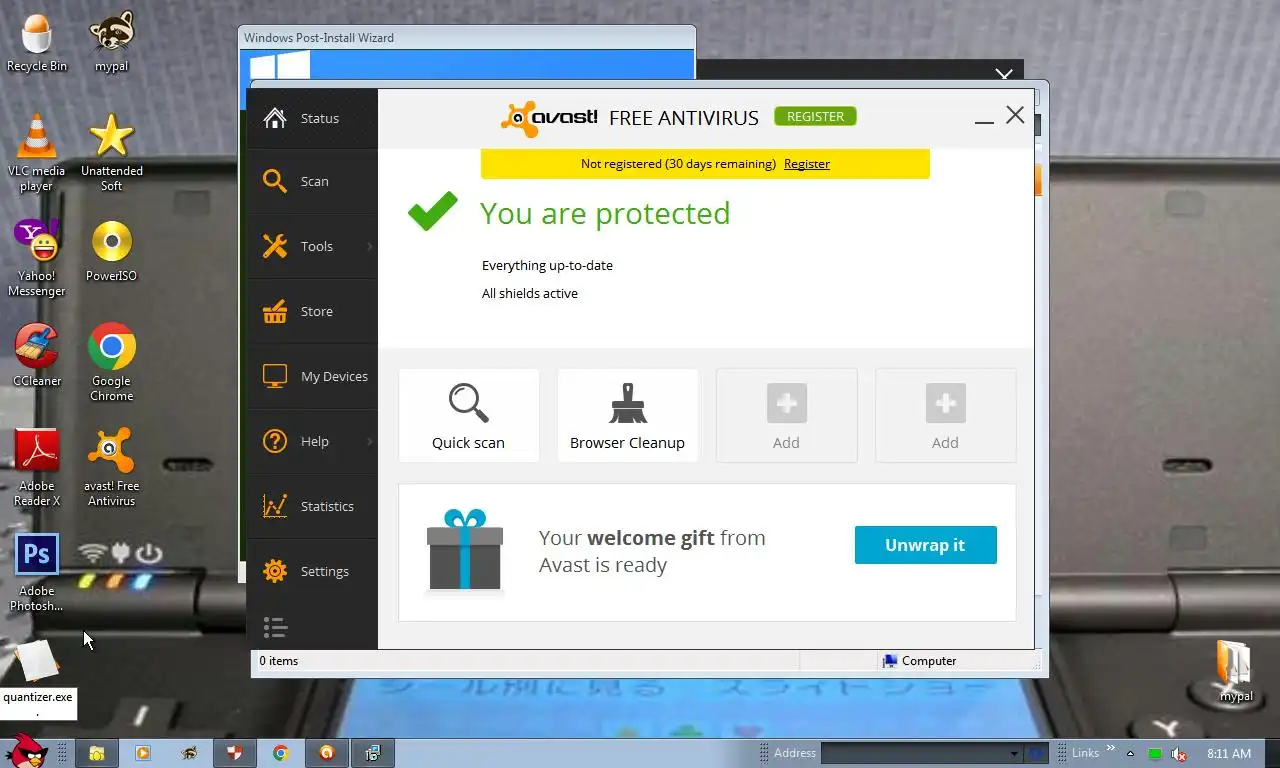Open Unattended Soft star icon
1280x768 pixels.
click(111, 152)
